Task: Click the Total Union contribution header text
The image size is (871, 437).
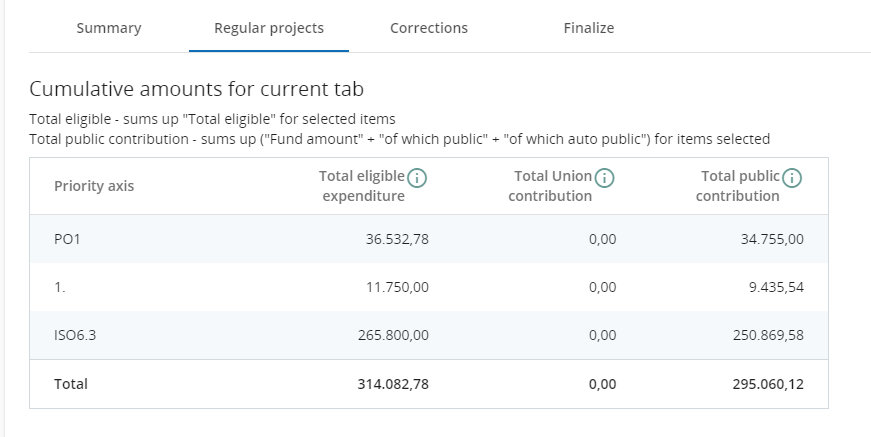Action: tap(551, 186)
